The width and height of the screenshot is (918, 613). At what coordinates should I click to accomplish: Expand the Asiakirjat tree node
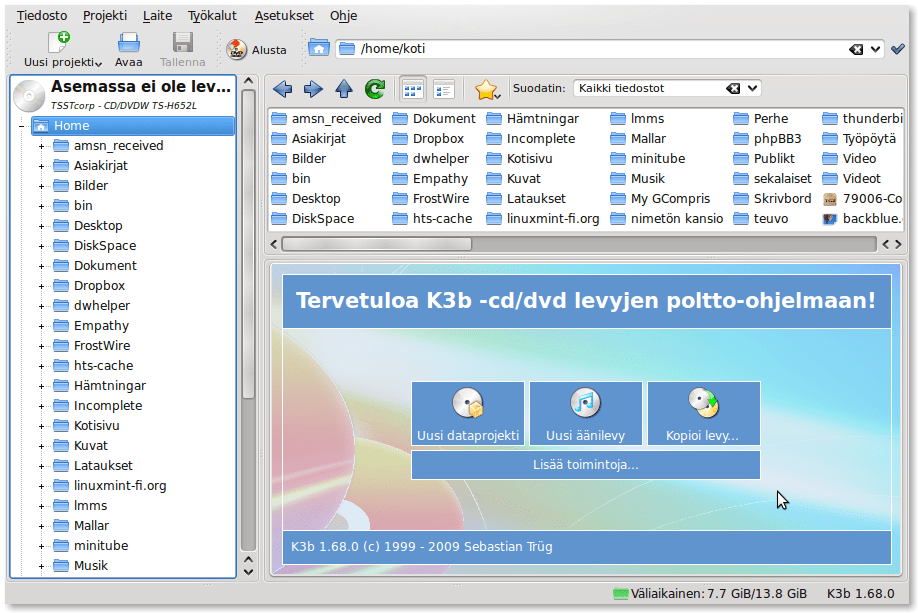coord(42,166)
